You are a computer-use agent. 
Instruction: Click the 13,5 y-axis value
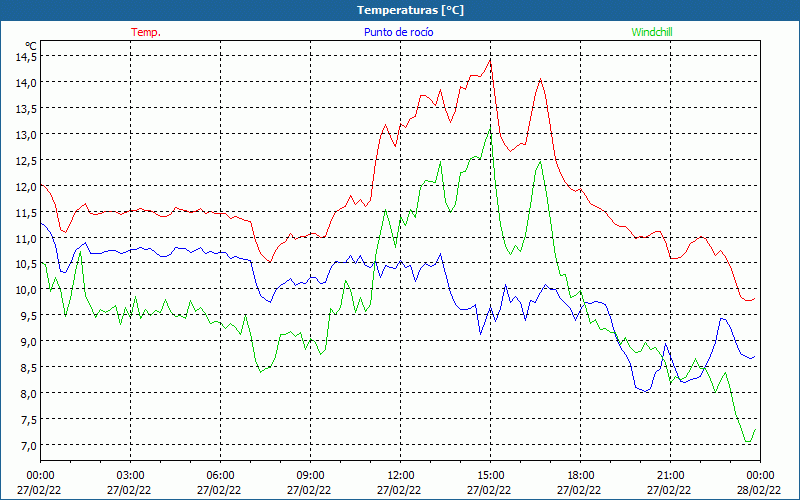[x=26, y=109]
